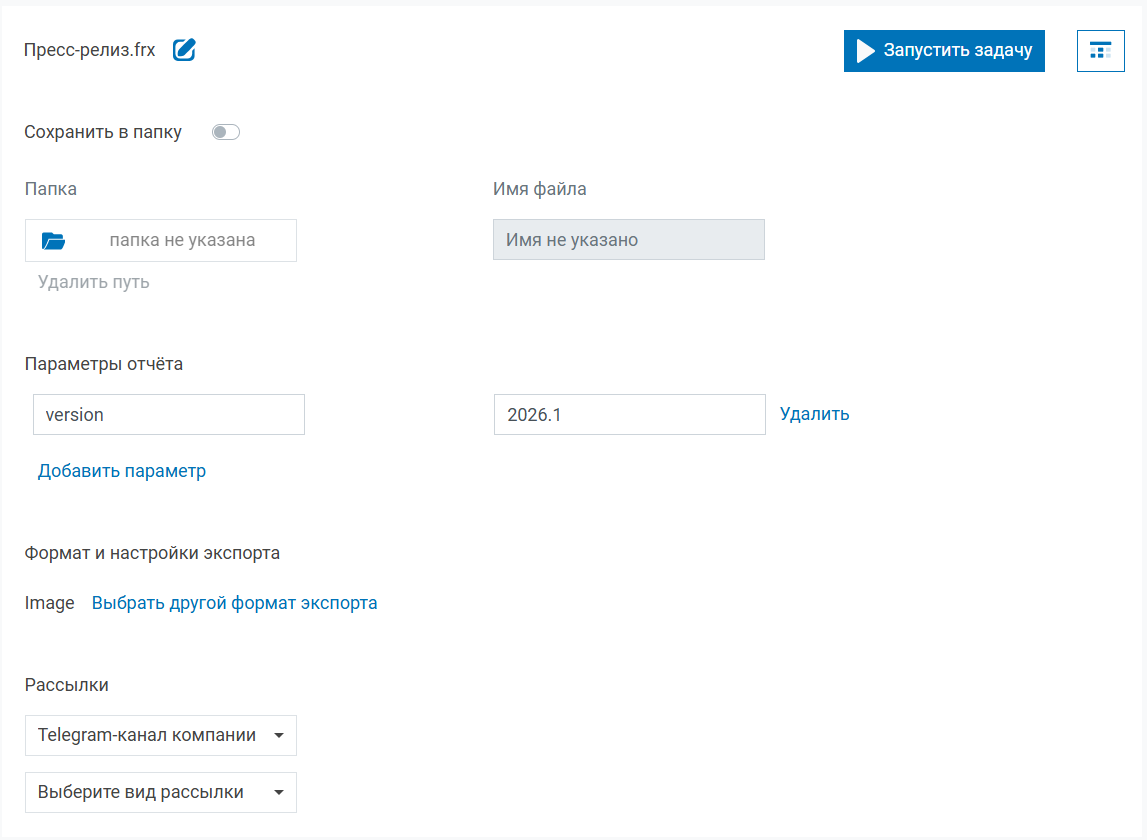Select the папка не указана path box
This screenshot has height=840, width=1147.
coord(182,241)
